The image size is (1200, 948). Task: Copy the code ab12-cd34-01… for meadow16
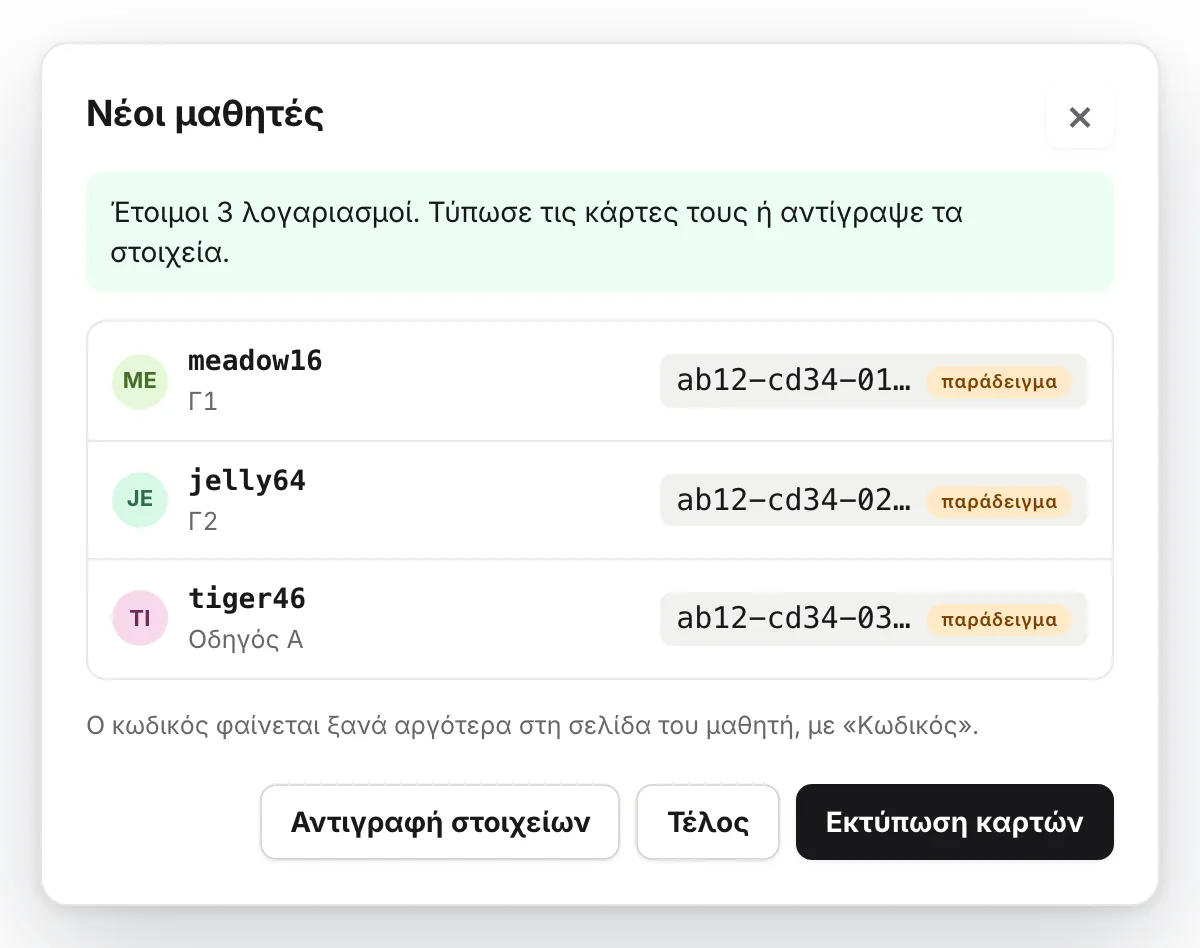click(x=794, y=381)
